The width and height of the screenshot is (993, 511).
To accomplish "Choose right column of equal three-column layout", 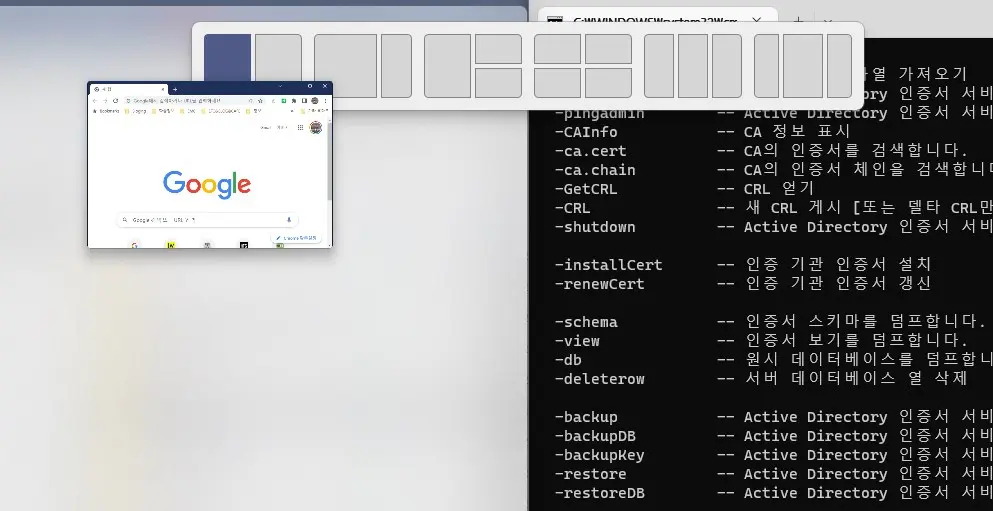I will (727, 66).
